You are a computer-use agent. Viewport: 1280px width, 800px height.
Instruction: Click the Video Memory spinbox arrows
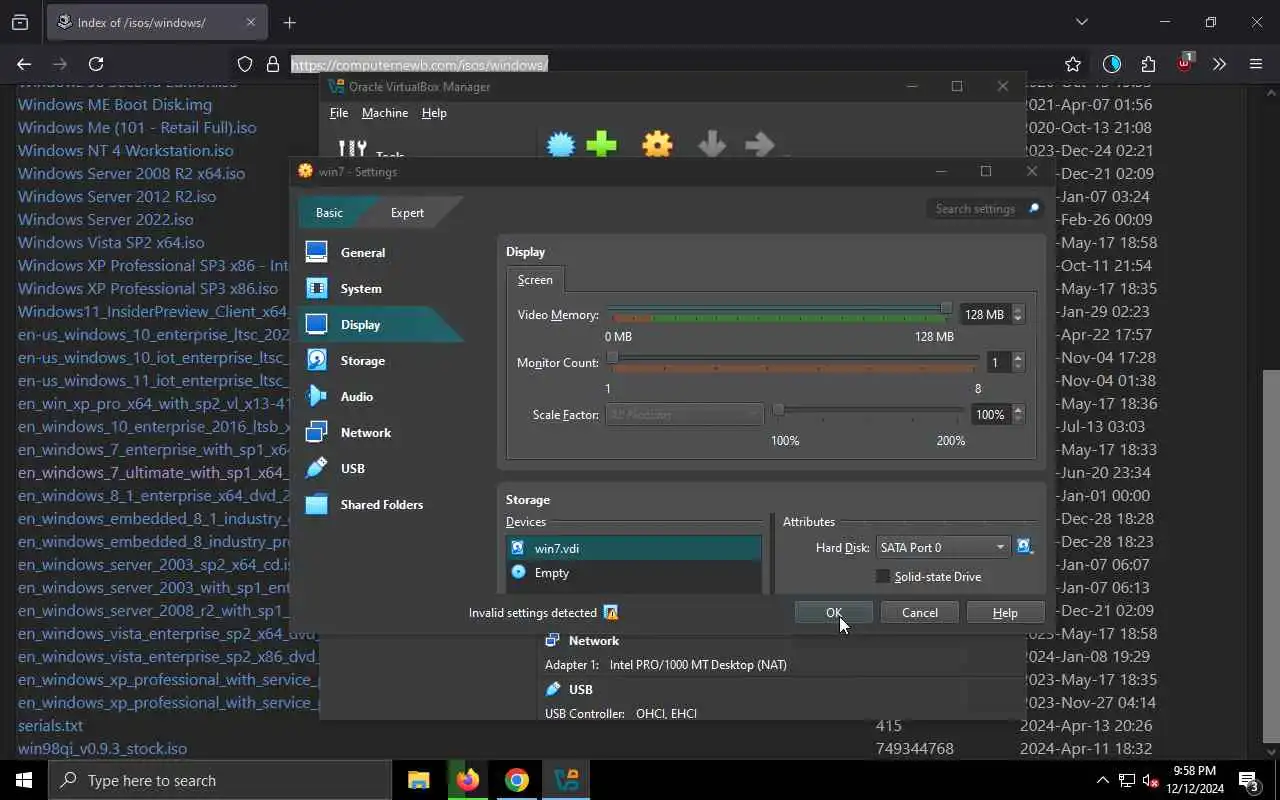point(1018,314)
